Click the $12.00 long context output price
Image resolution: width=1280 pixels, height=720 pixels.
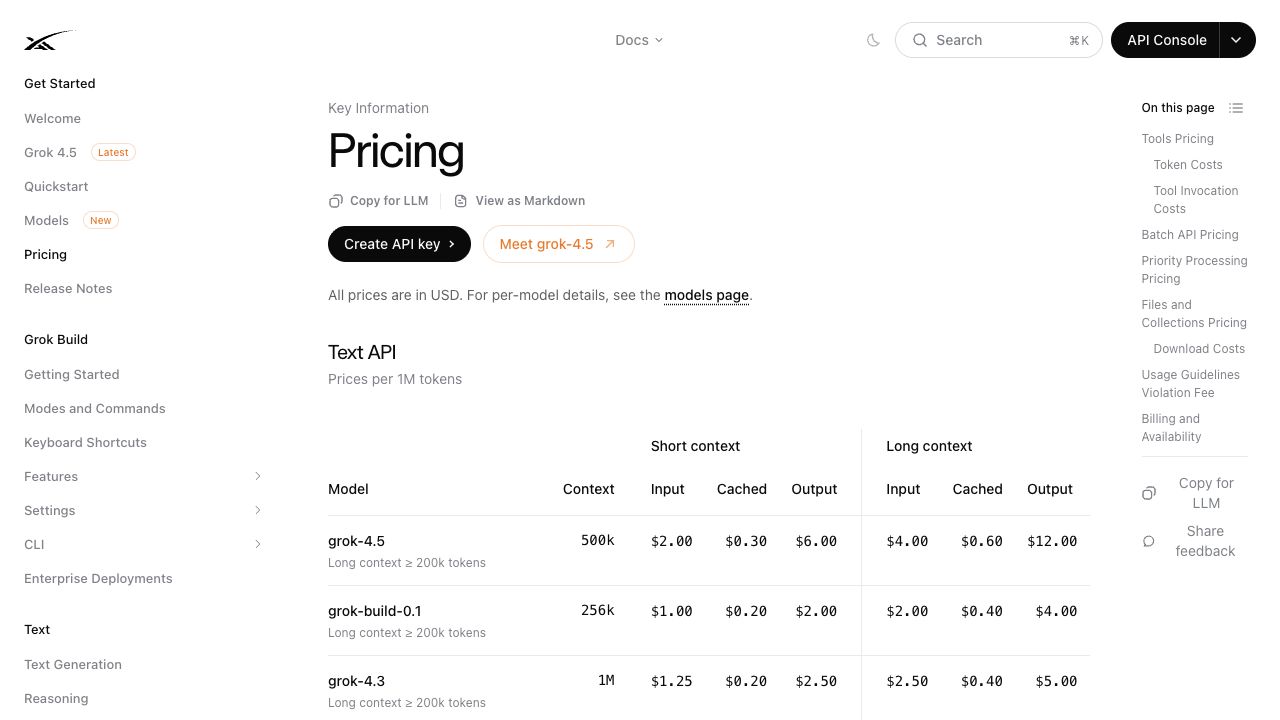coord(1052,541)
